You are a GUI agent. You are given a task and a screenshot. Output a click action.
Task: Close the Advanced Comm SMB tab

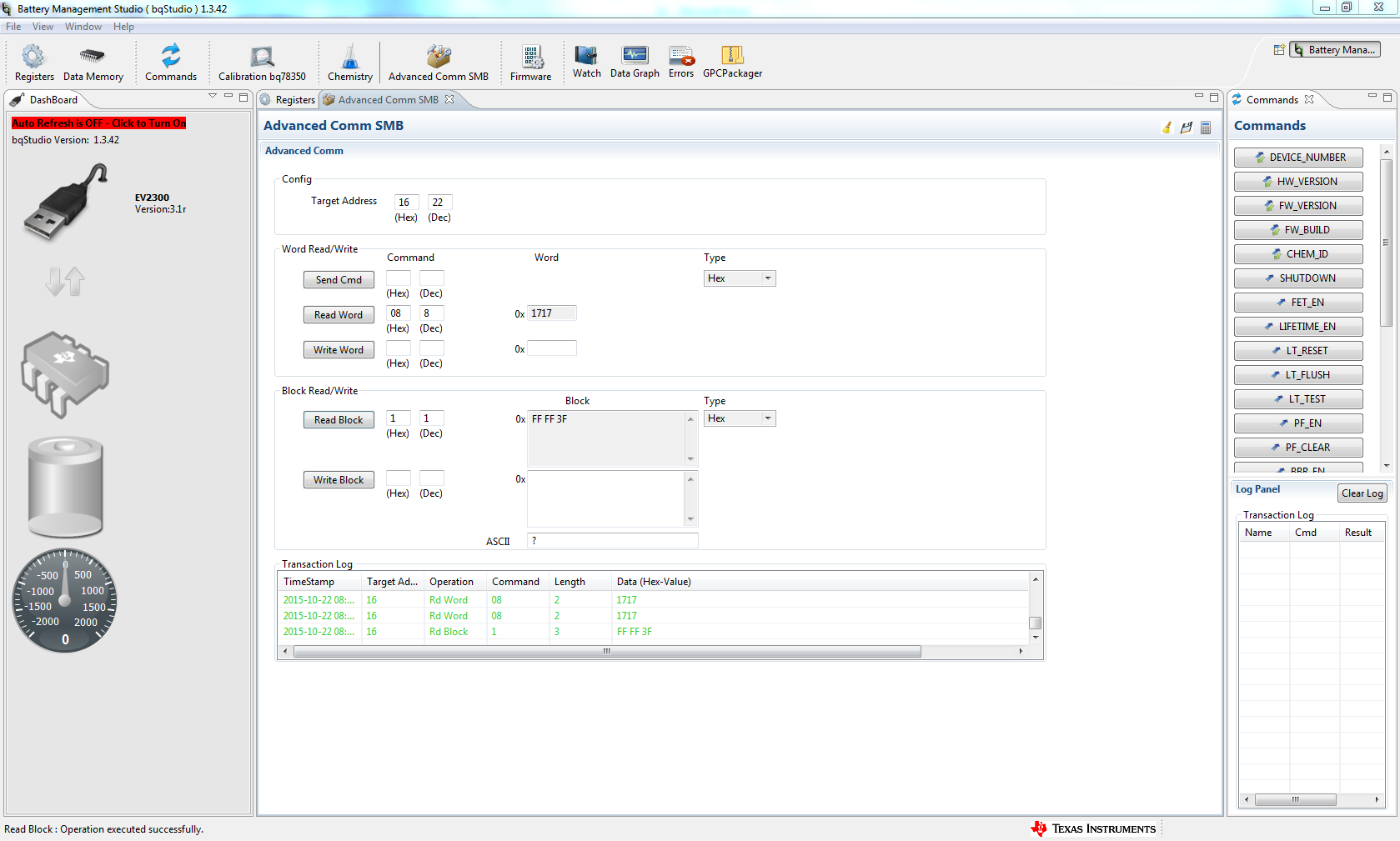[x=449, y=99]
